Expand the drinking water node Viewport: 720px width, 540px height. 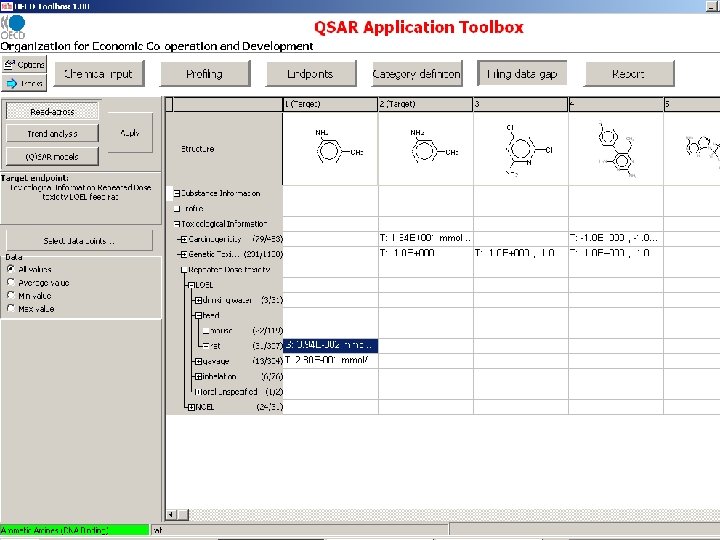coord(198,300)
